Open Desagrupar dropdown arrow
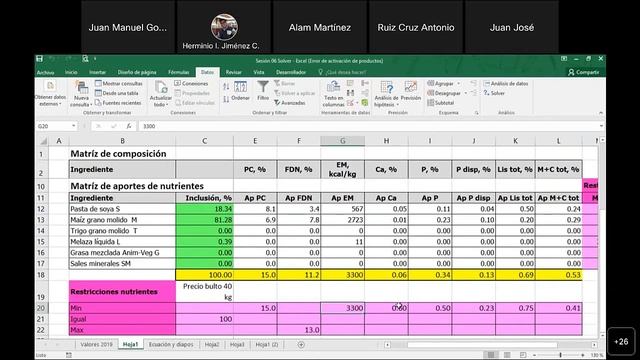 click(x=466, y=93)
